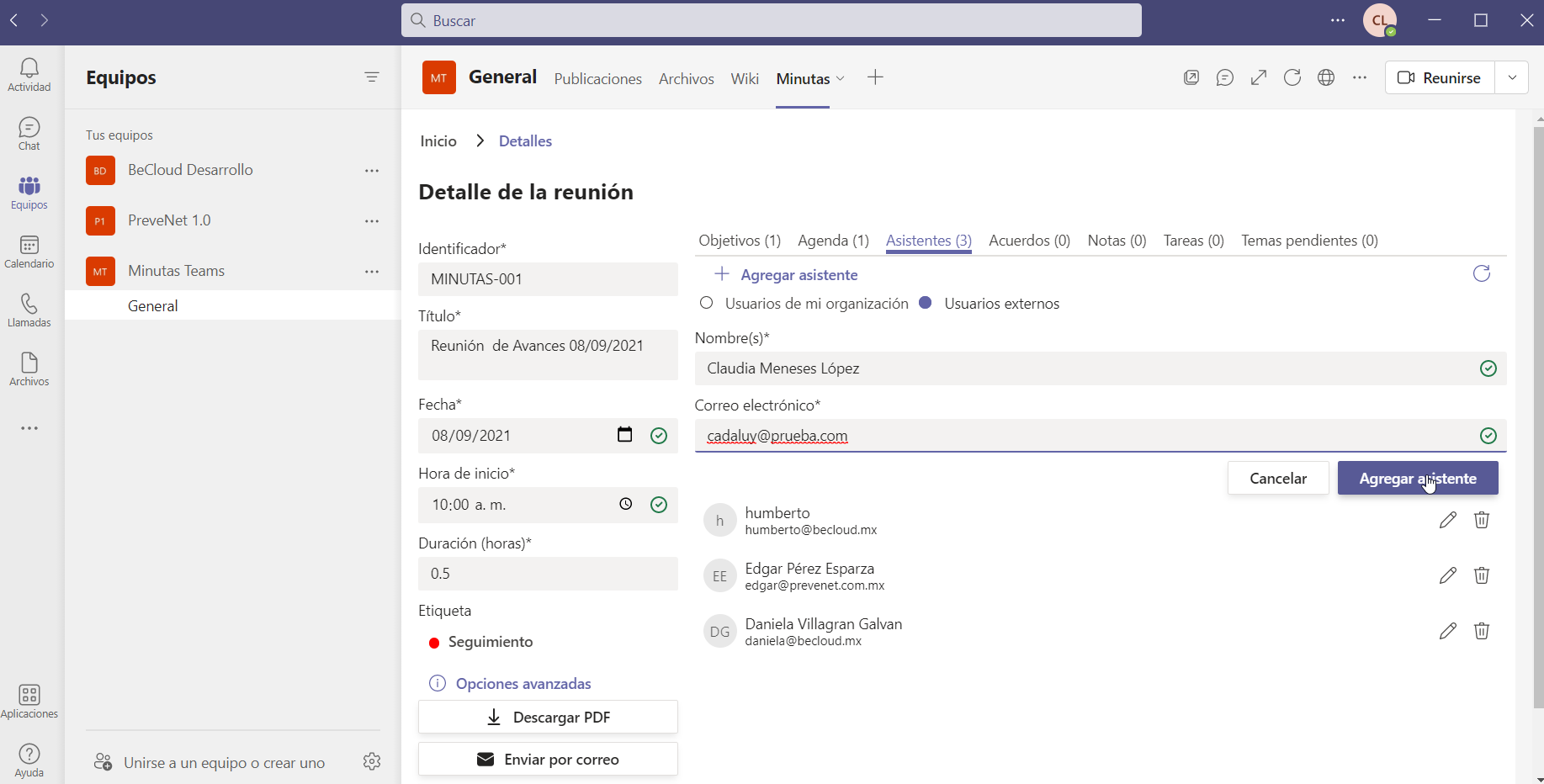Open the Reunirse dropdown arrow
The width and height of the screenshot is (1544, 784).
1512,77
